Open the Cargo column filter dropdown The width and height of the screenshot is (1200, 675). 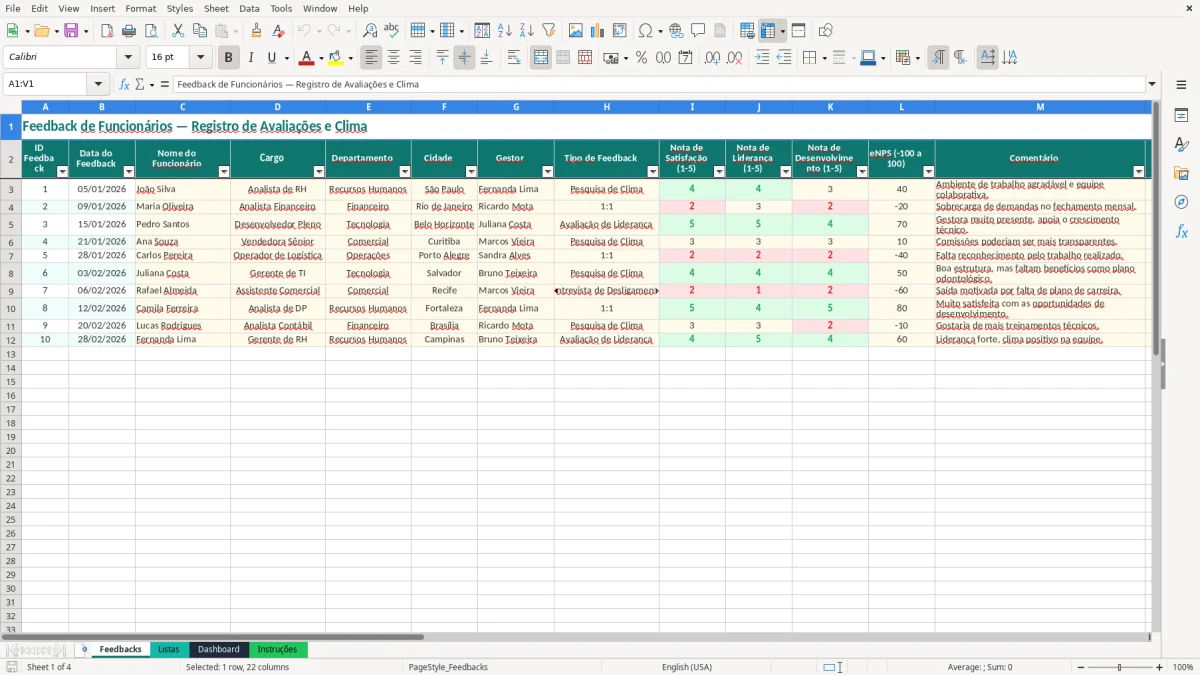[320, 172]
